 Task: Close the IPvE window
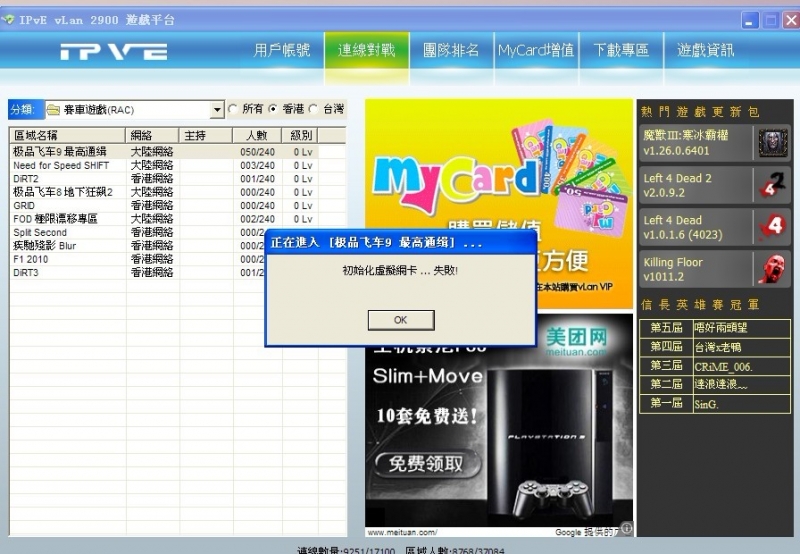coord(791,20)
